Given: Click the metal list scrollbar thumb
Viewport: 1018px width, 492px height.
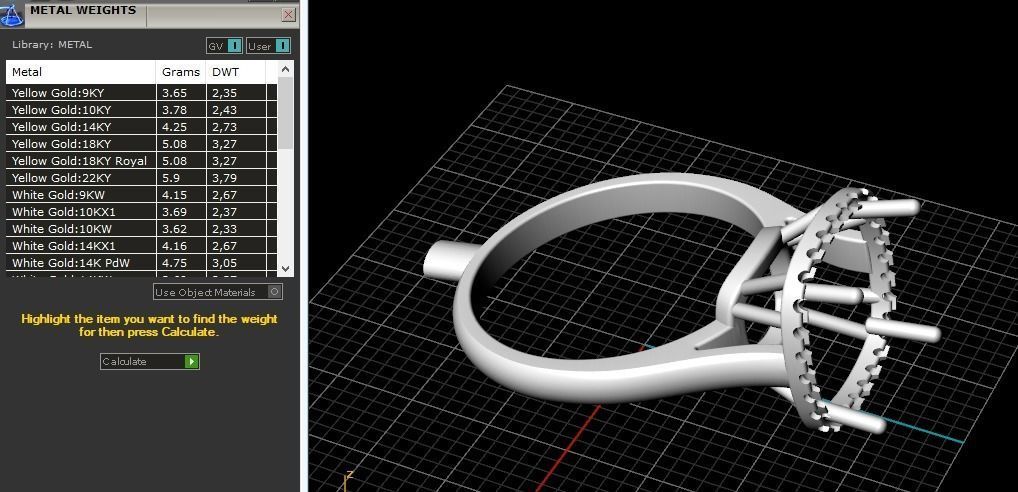Looking at the screenshot, I should point(286,113).
